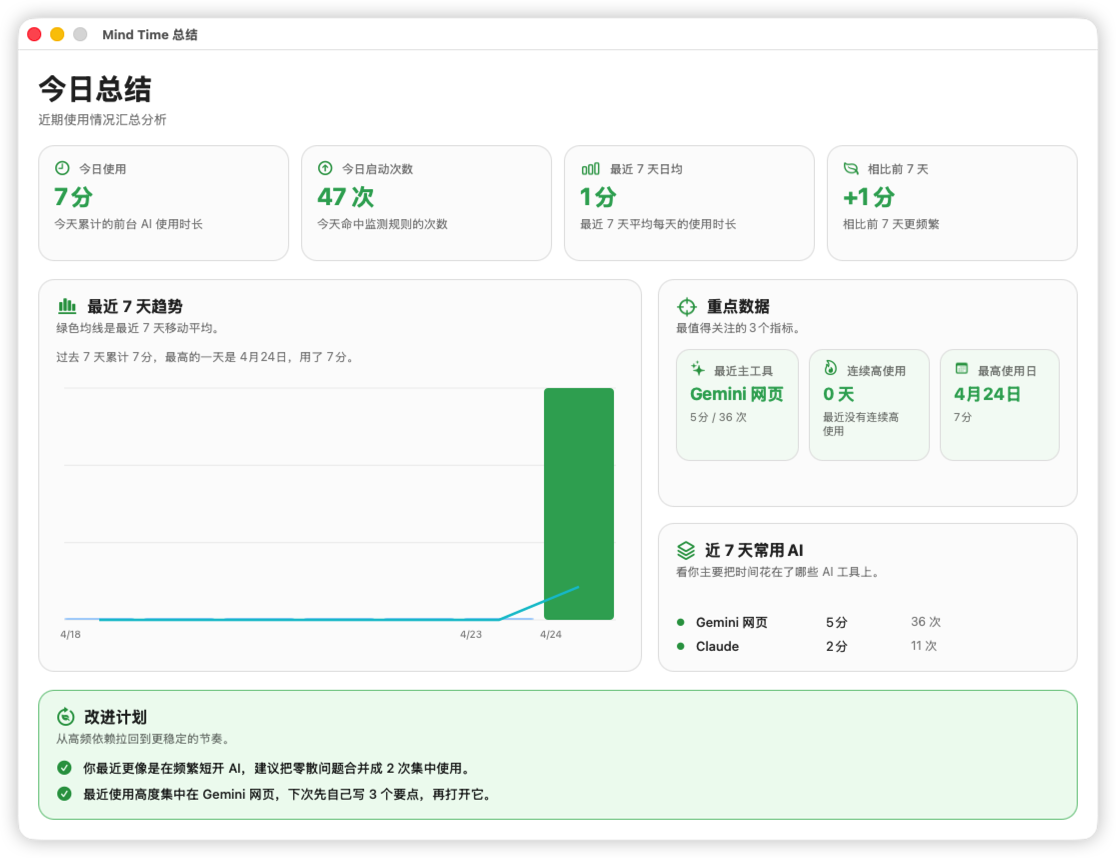
Task: Click the green dot beside Claude row
Action: point(680,647)
